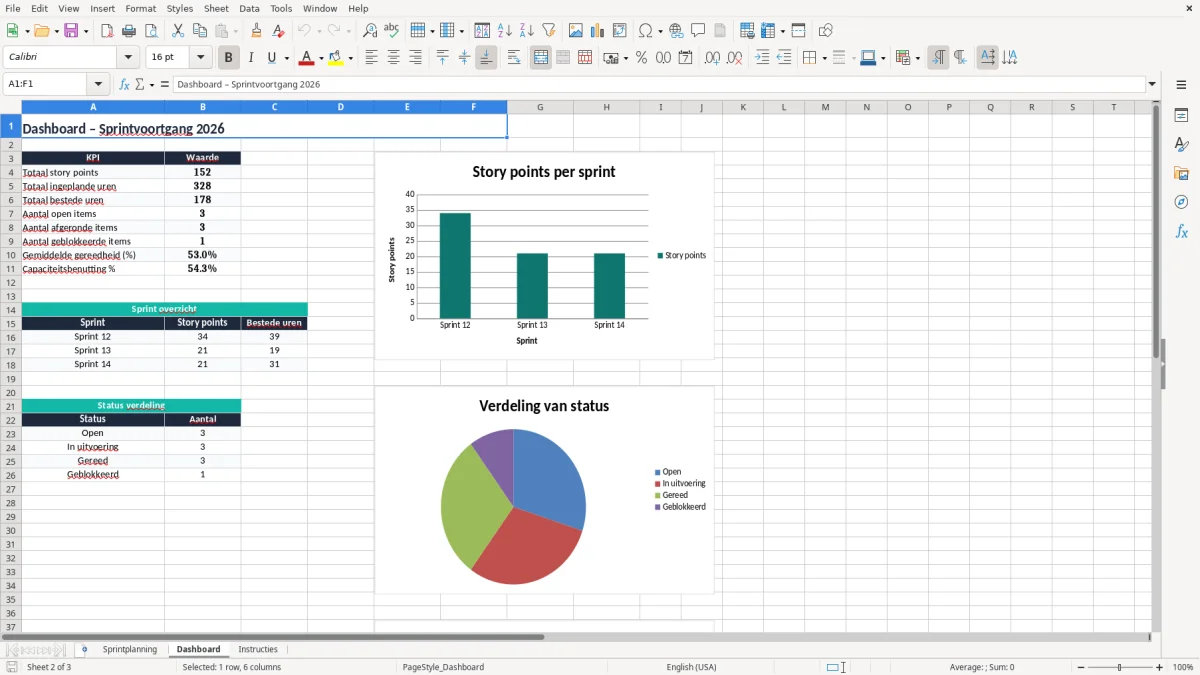Open the font color dropdown arrow
Screen dimensions: 1200x675
coord(321,58)
